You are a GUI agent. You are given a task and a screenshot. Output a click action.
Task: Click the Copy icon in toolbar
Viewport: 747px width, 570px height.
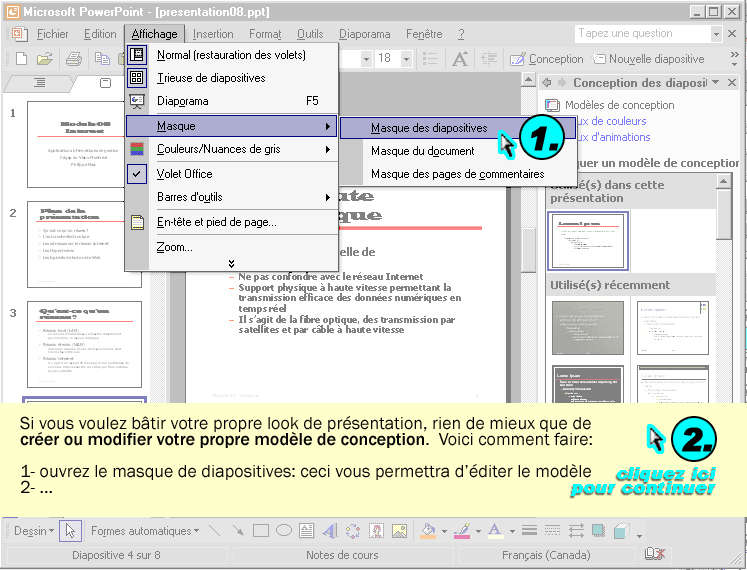point(102,59)
